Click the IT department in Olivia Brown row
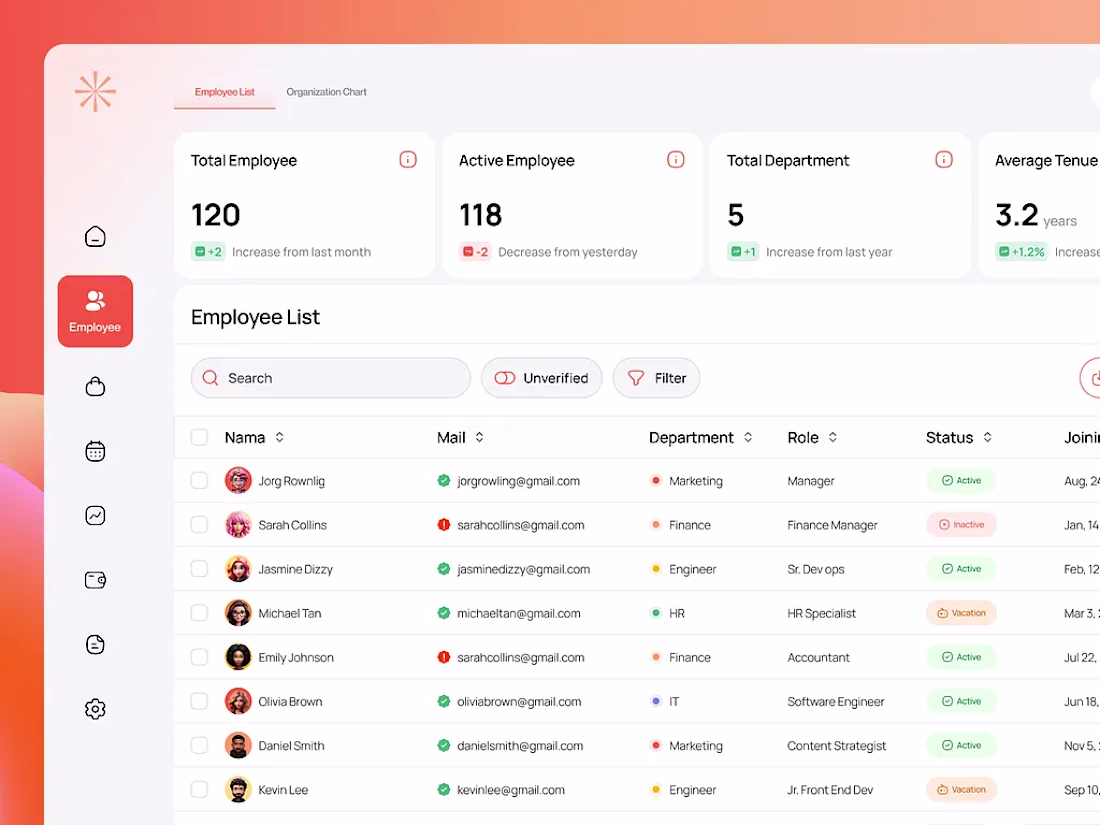Viewport: 1100px width, 825px height. click(x=666, y=702)
